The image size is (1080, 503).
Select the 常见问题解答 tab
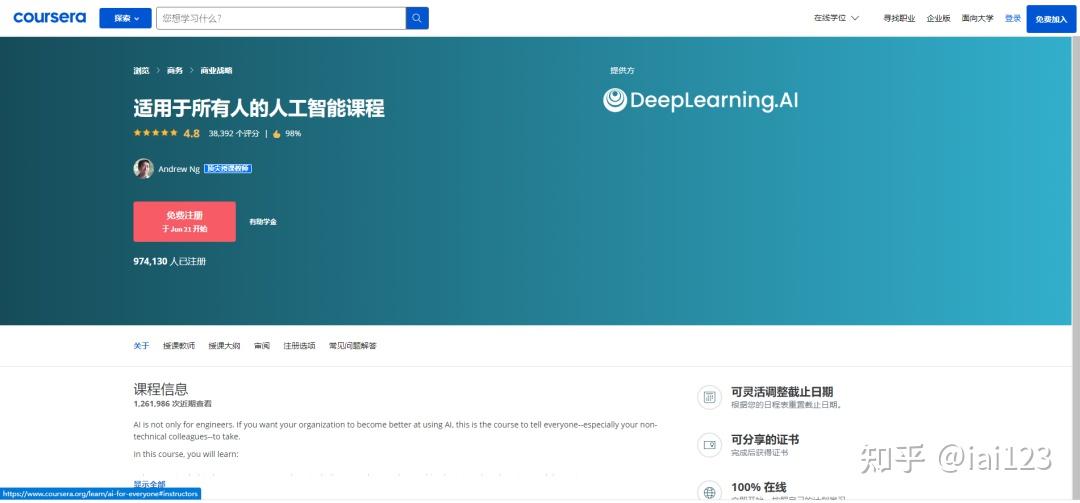(353, 346)
